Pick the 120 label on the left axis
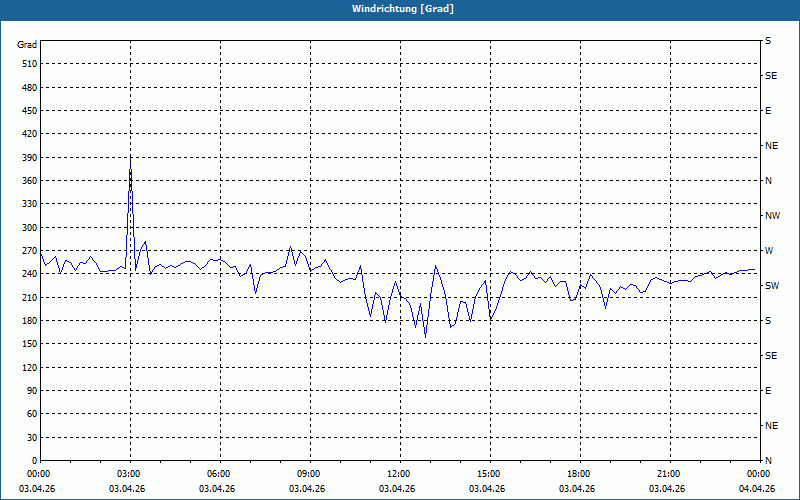800x500 pixels. (x=30, y=367)
